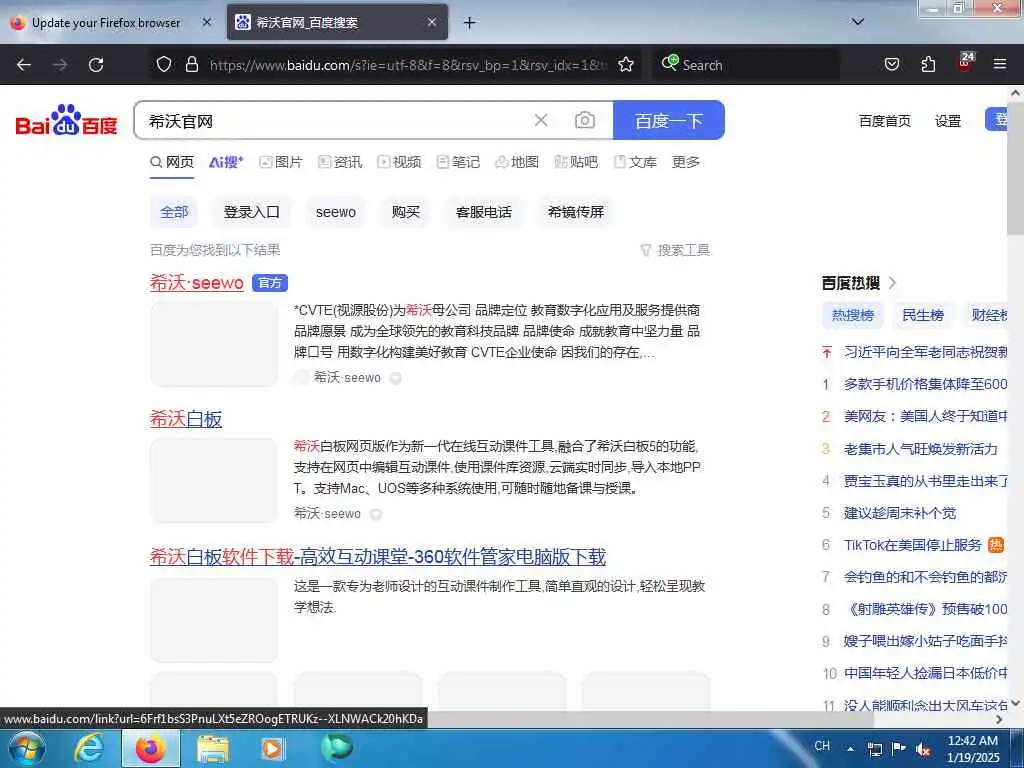
Task: Open the source dropdown under 希沃白板 result
Action: pos(376,514)
